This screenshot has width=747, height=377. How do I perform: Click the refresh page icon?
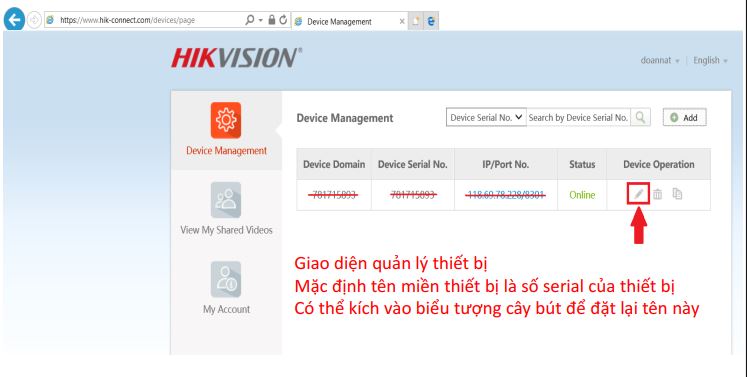pyautogui.click(x=283, y=20)
